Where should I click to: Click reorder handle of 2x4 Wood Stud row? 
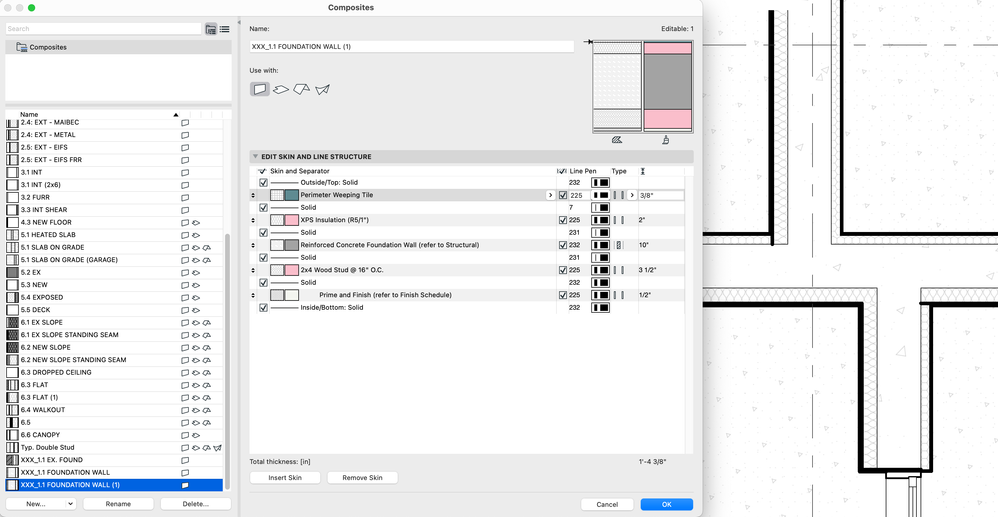pos(254,270)
